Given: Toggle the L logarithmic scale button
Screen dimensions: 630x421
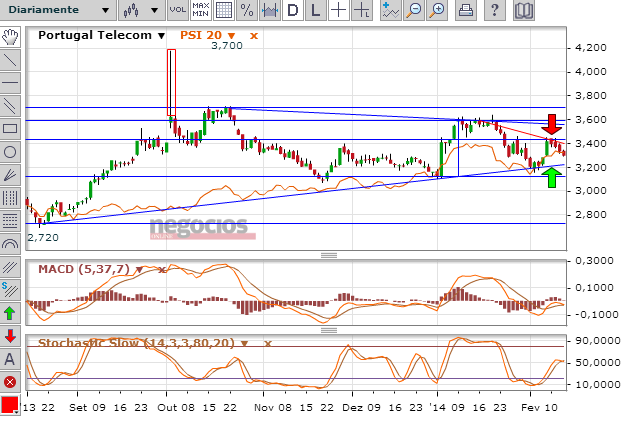Looking at the screenshot, I should pos(316,10).
